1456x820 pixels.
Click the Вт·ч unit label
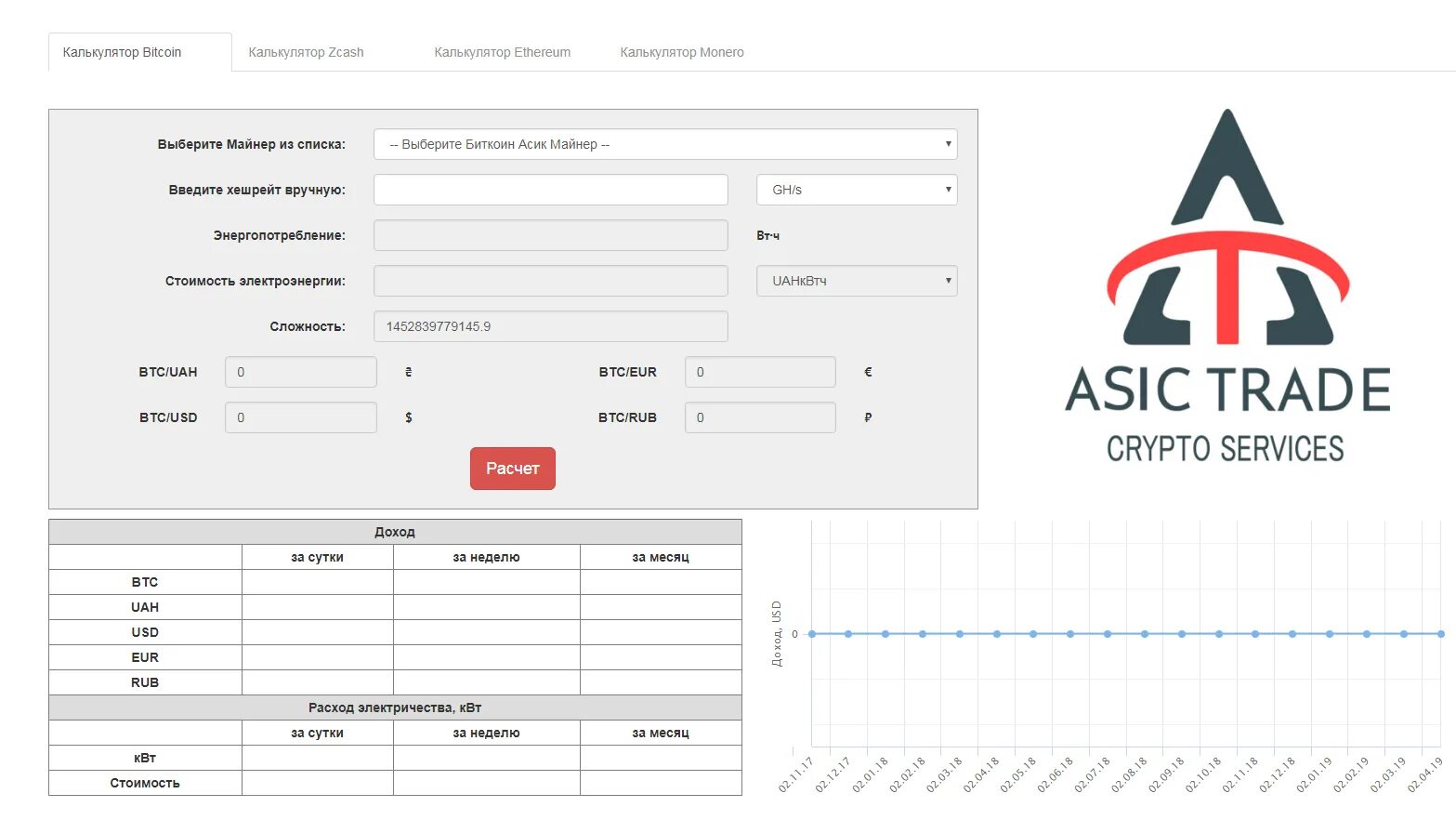point(768,235)
